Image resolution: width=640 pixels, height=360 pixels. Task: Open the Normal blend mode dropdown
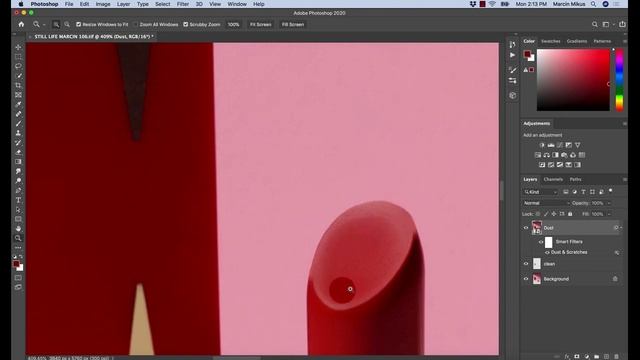546,203
